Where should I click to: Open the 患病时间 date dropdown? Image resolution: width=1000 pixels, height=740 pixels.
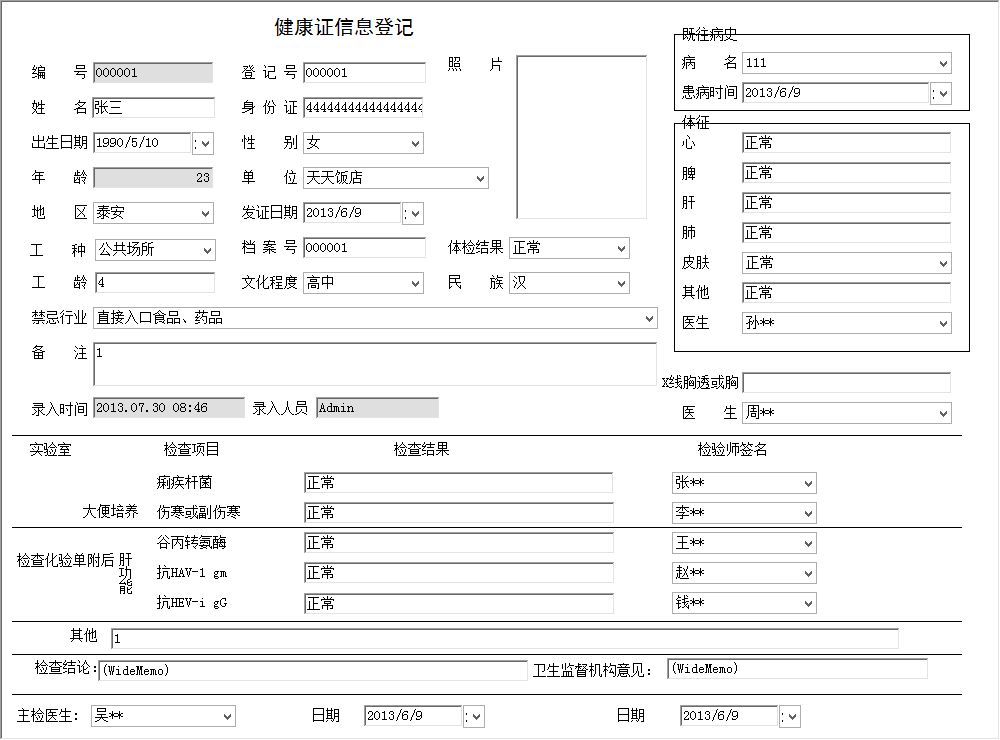[941, 94]
